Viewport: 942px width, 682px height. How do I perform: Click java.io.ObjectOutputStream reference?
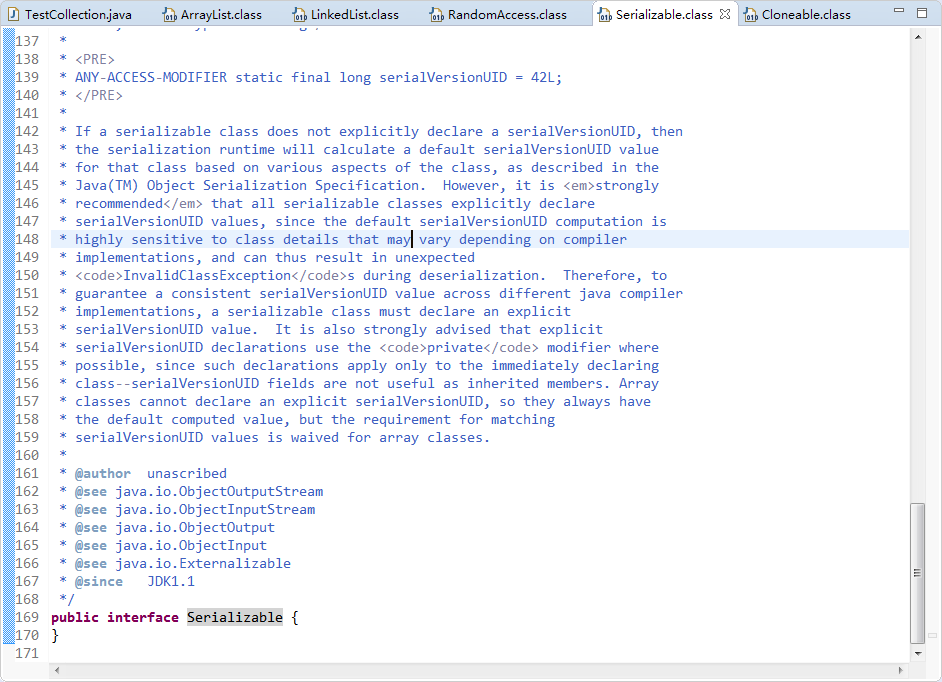tap(219, 492)
